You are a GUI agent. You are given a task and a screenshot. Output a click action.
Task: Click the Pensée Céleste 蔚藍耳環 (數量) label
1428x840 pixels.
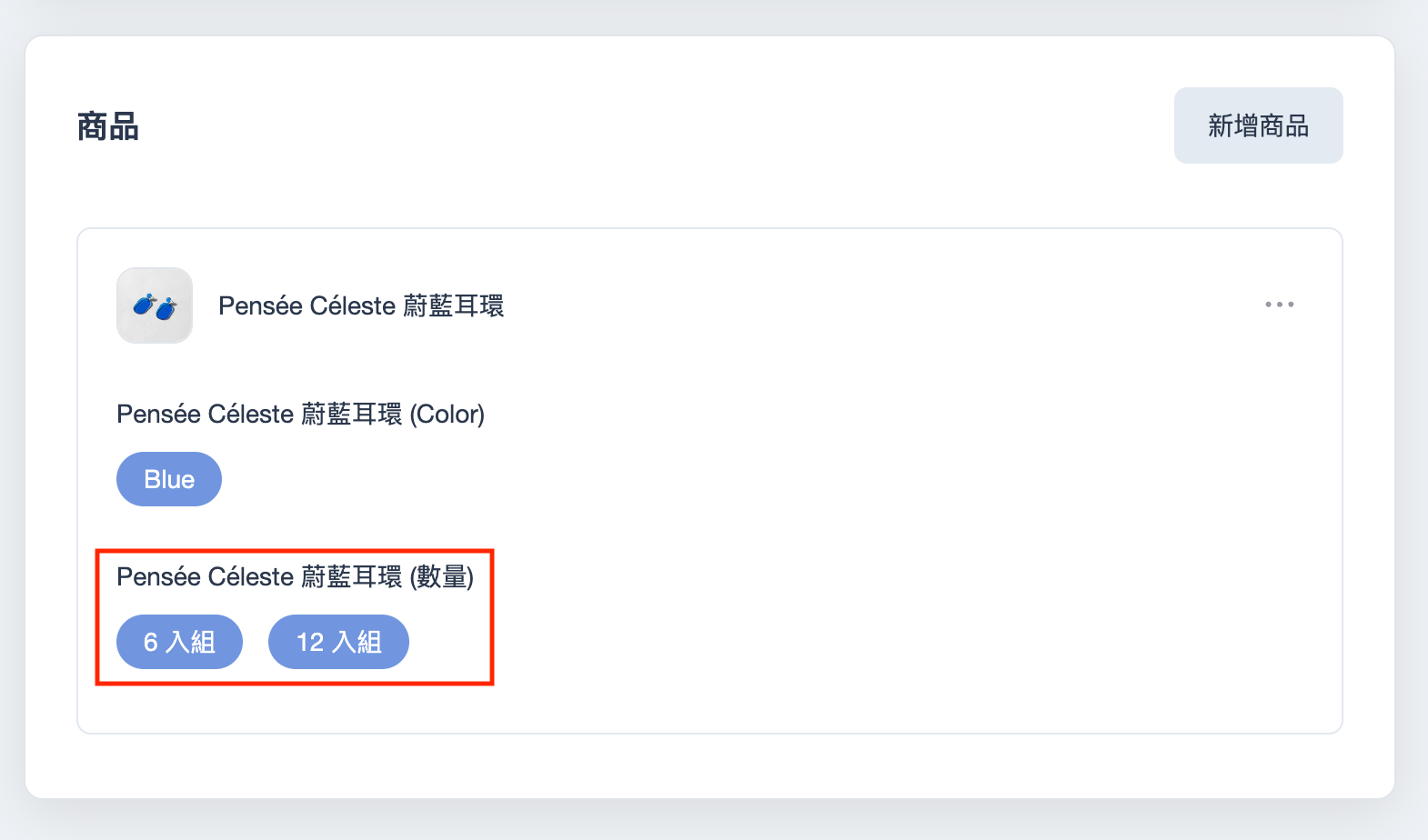click(x=295, y=577)
